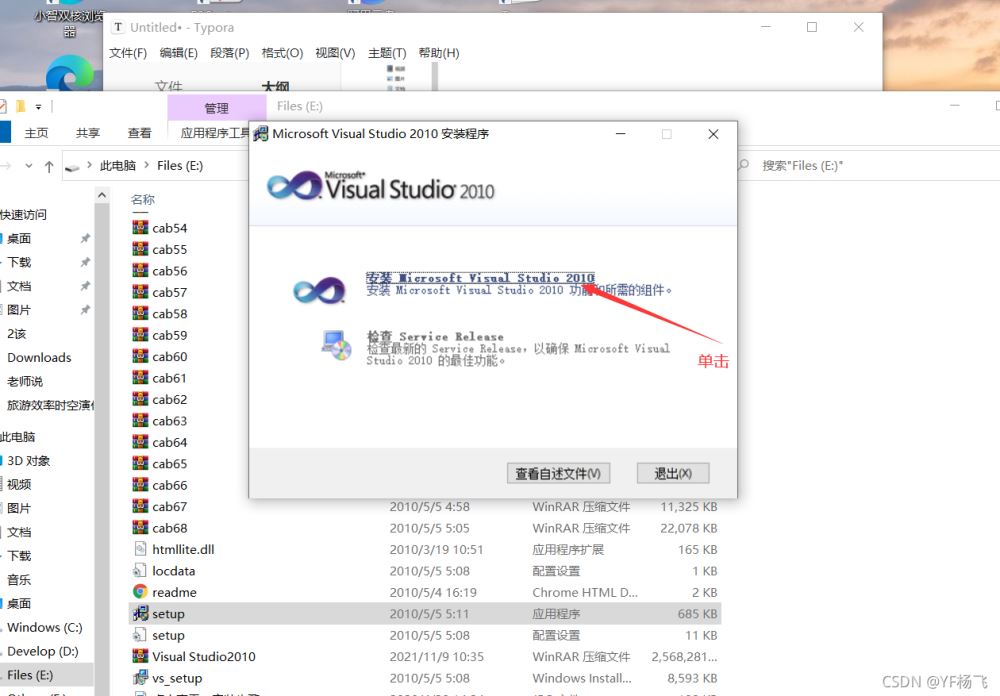Select the cab54 archive icon

tap(140, 227)
